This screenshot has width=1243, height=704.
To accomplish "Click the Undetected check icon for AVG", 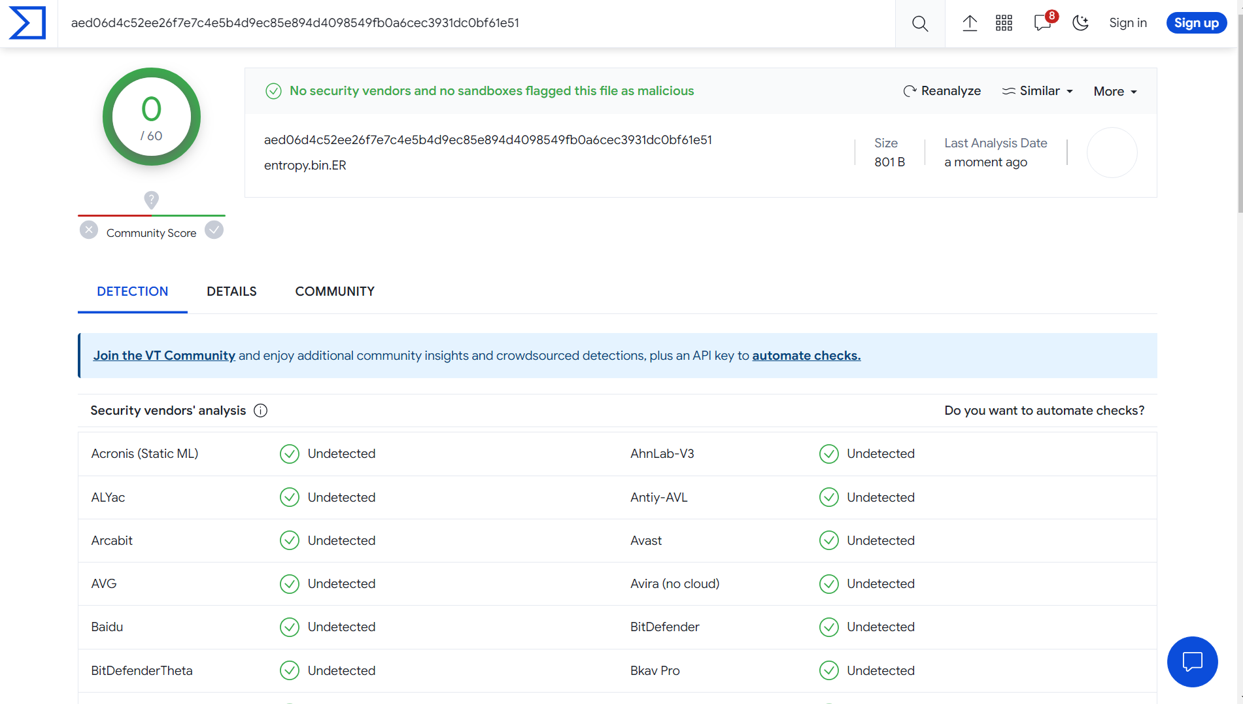I will (289, 584).
